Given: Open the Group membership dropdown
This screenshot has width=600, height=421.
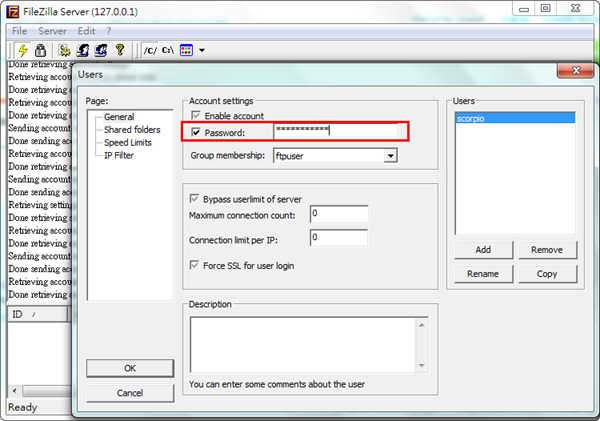Looking at the screenshot, I should point(390,155).
